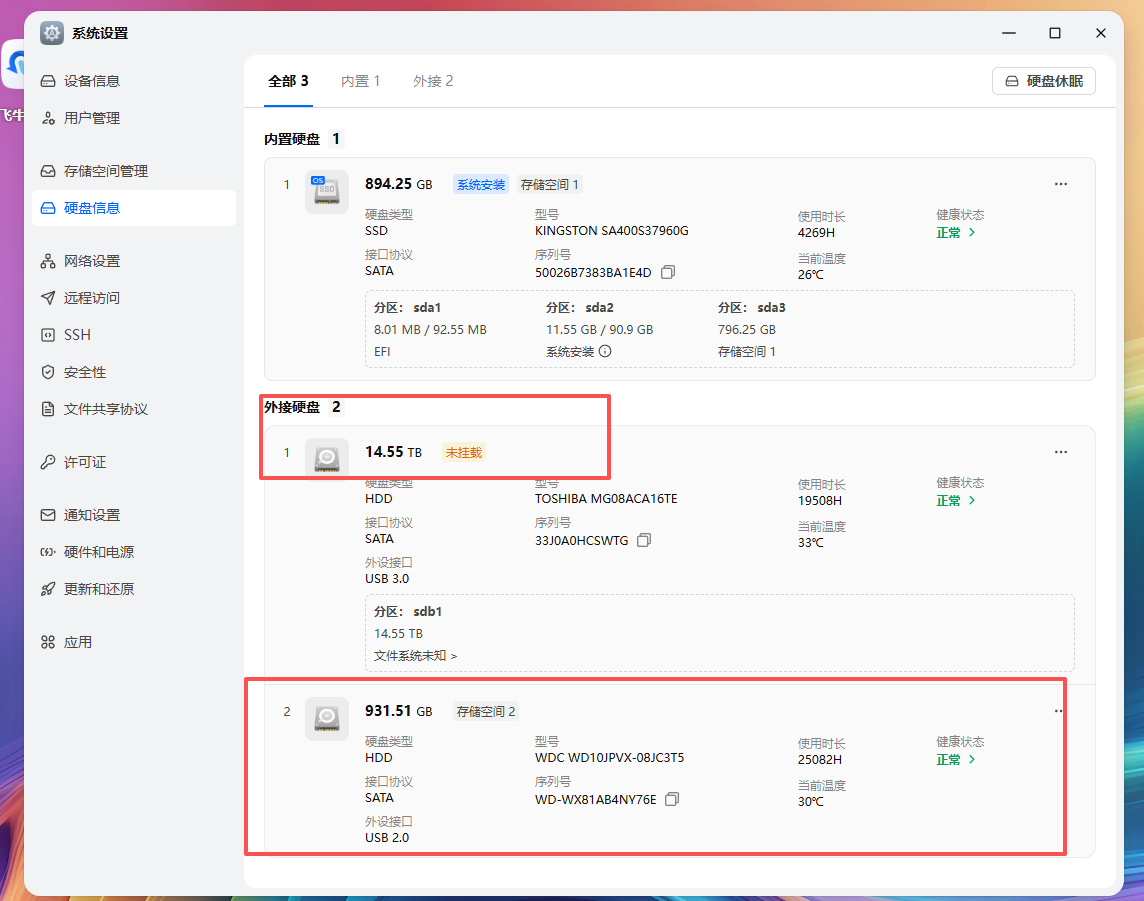This screenshot has width=1144, height=901.
Task: Click the 未挂载 tag
Action: click(x=464, y=452)
